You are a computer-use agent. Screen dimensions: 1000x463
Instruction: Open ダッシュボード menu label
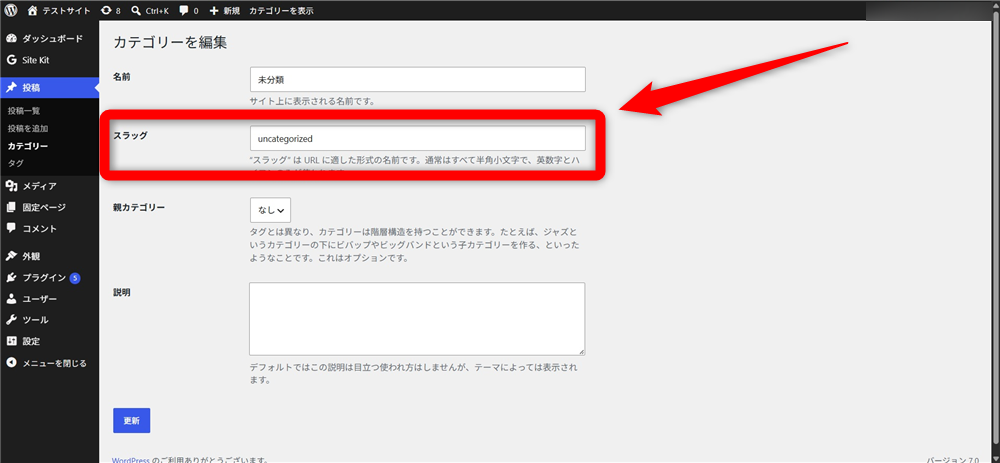tap(52, 39)
